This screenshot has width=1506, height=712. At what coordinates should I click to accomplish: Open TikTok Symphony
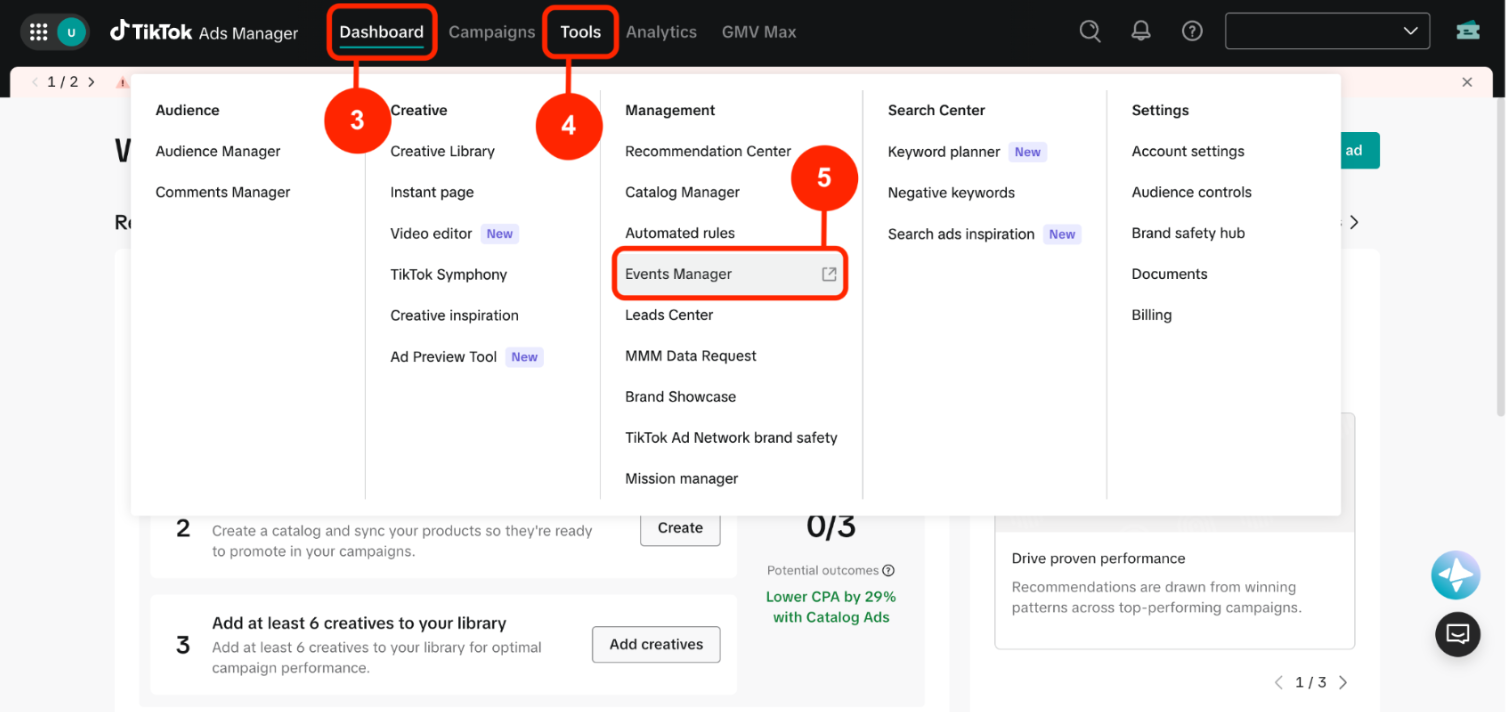click(448, 274)
